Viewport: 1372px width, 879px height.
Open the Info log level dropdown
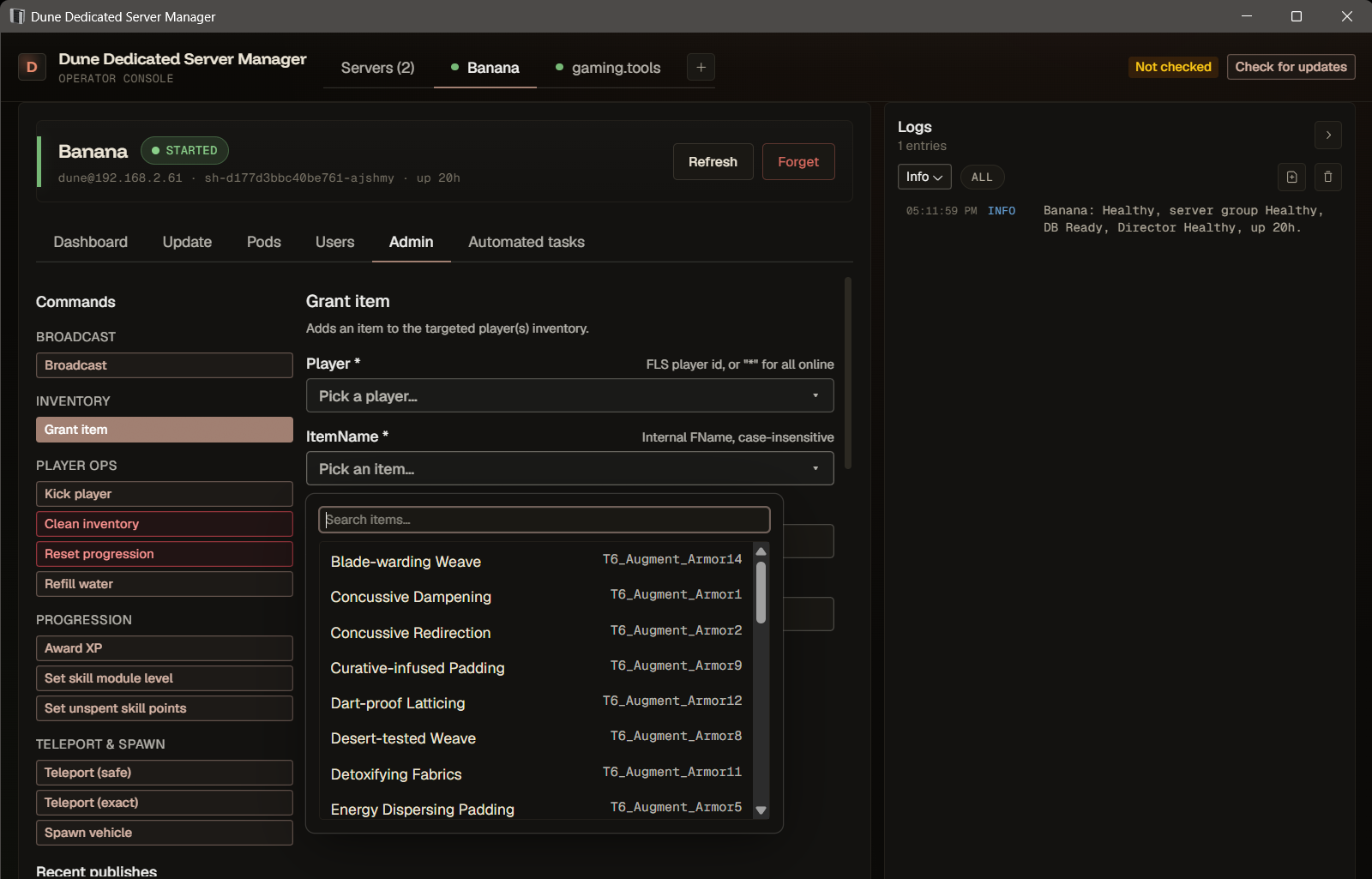click(924, 177)
